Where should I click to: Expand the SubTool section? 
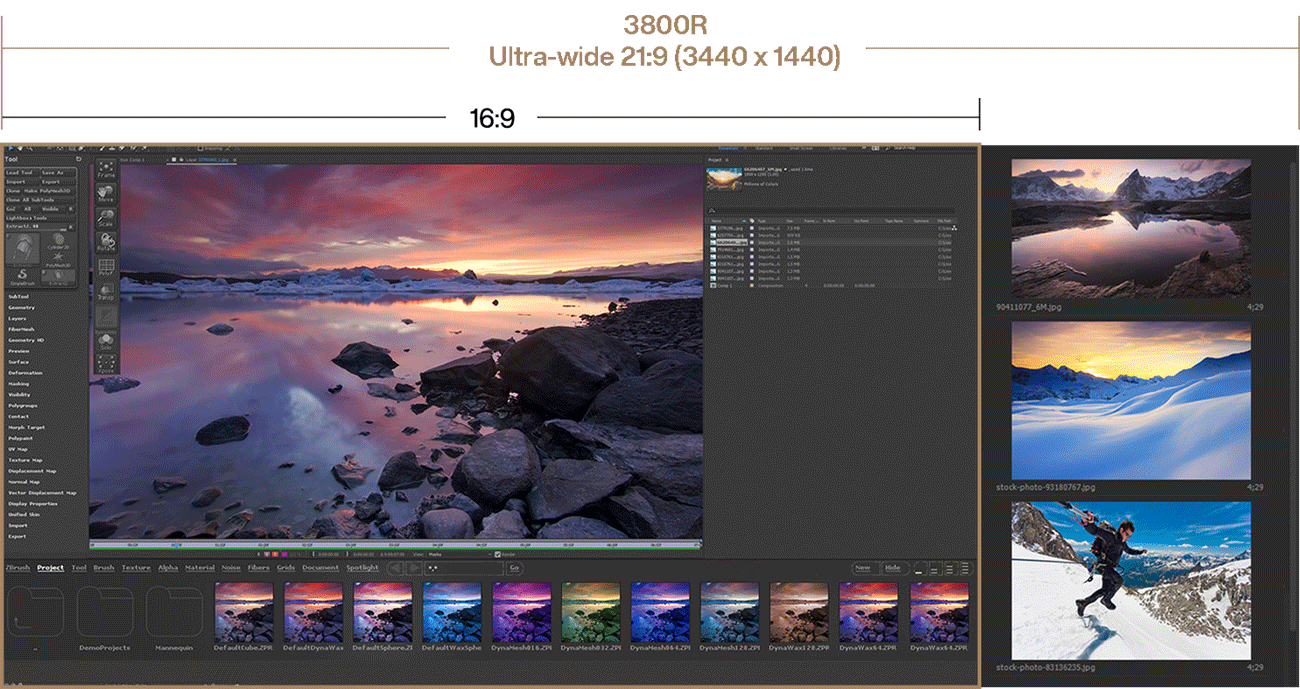[x=19, y=296]
